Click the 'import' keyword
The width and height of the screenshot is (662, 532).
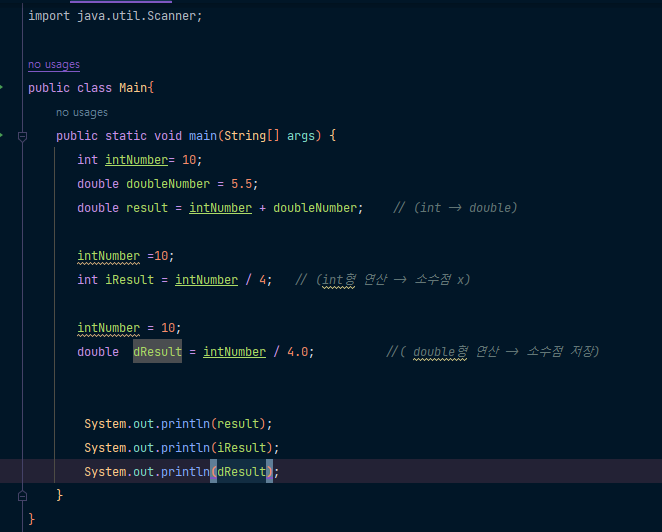pyautogui.click(x=49, y=16)
